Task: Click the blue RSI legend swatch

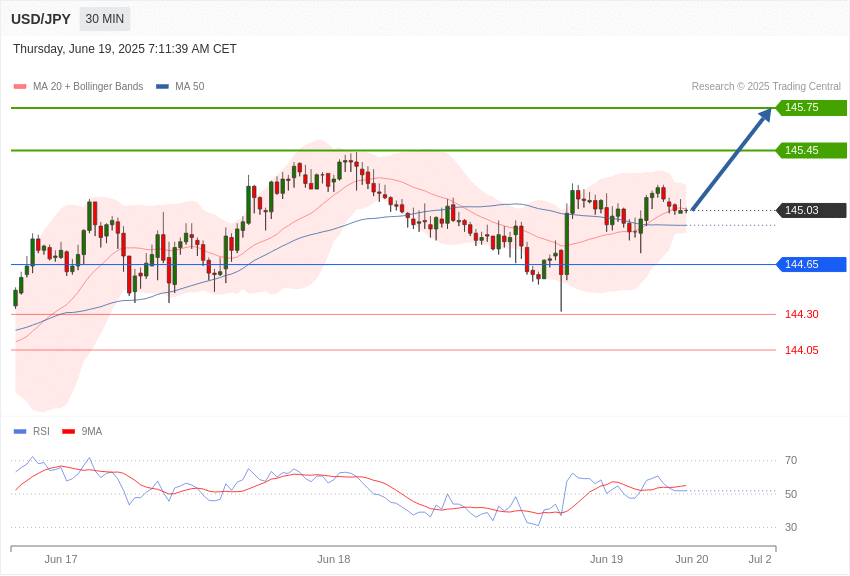Action: coord(20,431)
